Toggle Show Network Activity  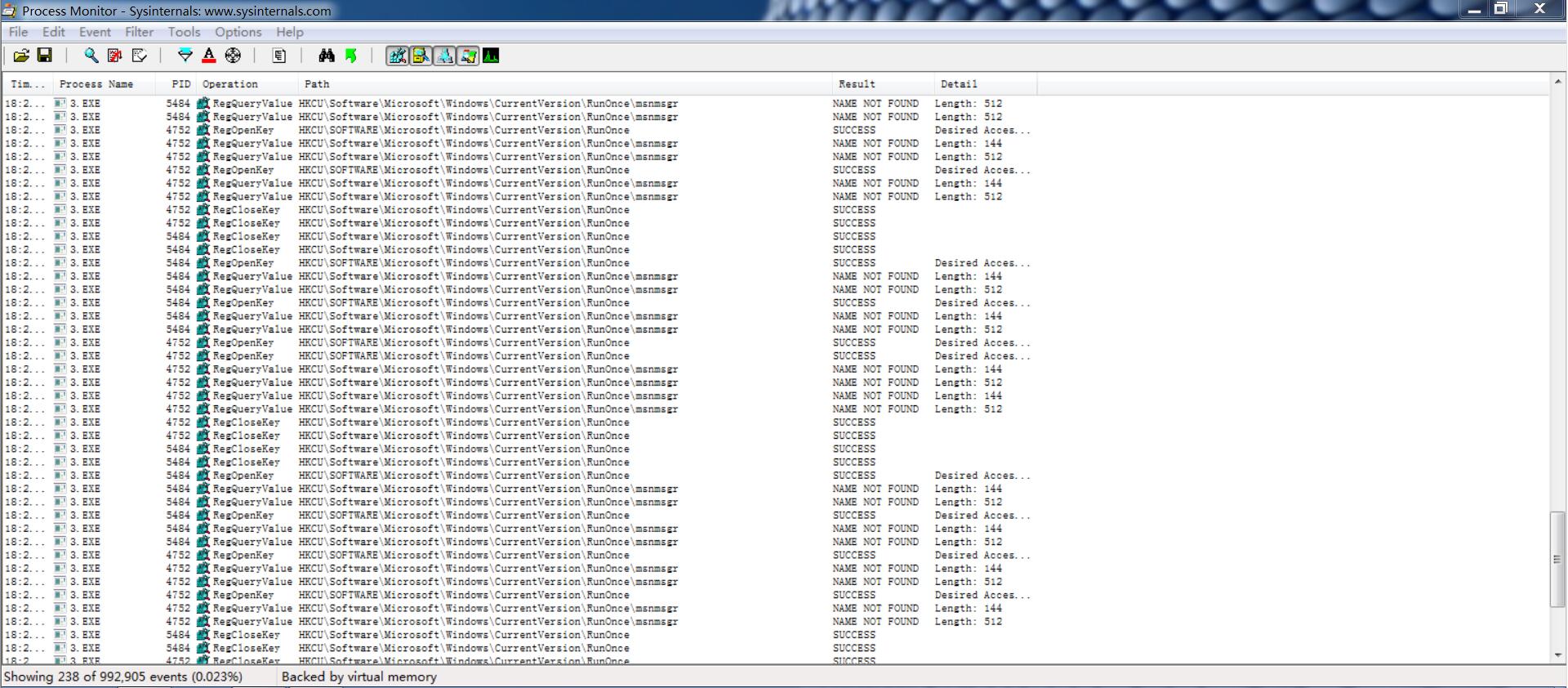click(444, 56)
